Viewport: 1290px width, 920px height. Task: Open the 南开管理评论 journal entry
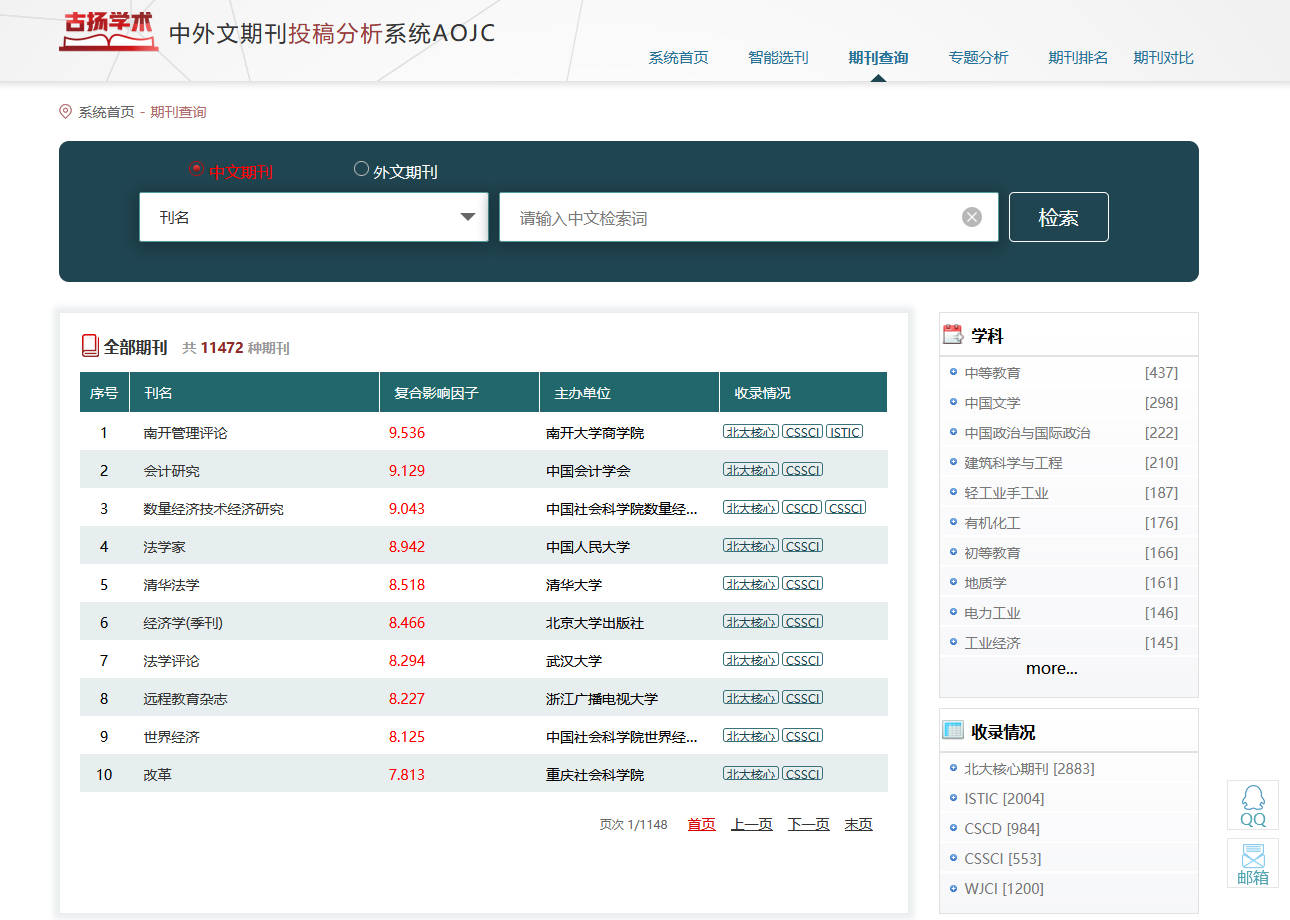(186, 433)
